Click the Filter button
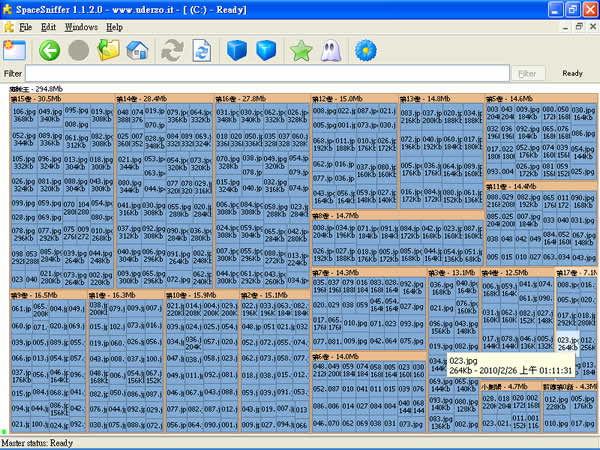The image size is (600, 450). point(528,73)
